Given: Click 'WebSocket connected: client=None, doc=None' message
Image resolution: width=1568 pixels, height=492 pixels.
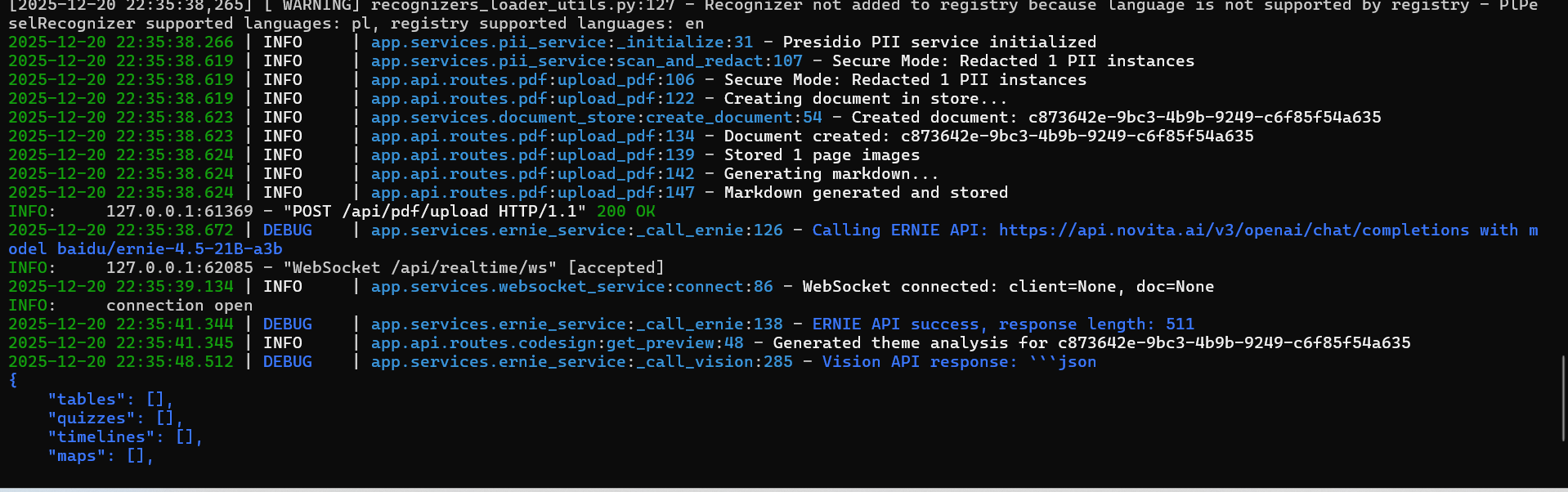Looking at the screenshot, I should [x=1008, y=286].
